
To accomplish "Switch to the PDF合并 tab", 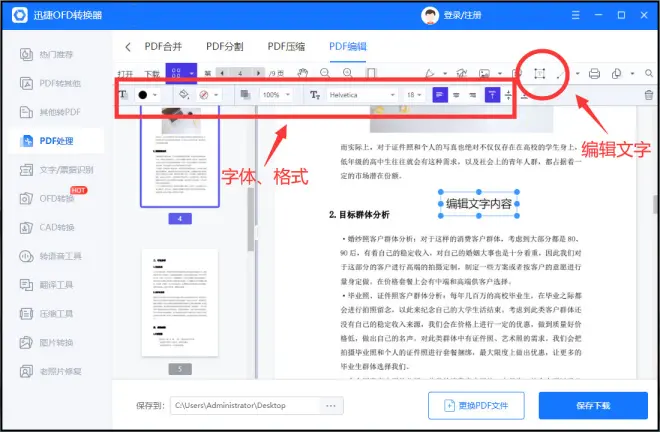I will point(163,46).
